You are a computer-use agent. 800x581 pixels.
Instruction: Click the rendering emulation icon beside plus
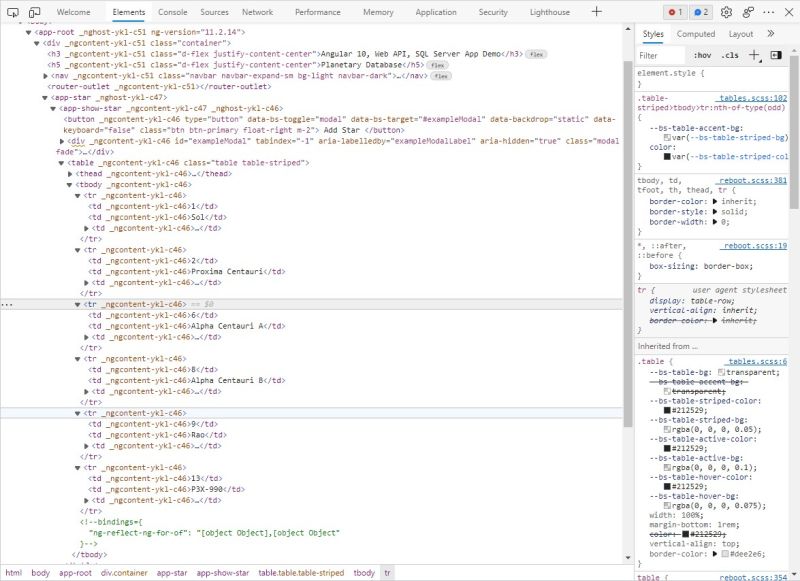777,55
